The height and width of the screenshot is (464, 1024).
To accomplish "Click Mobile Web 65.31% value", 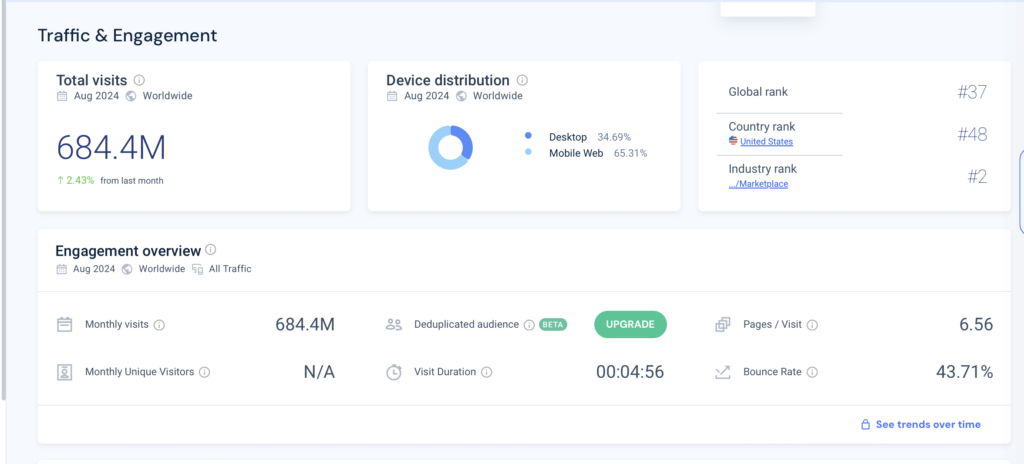I will (x=630, y=154).
